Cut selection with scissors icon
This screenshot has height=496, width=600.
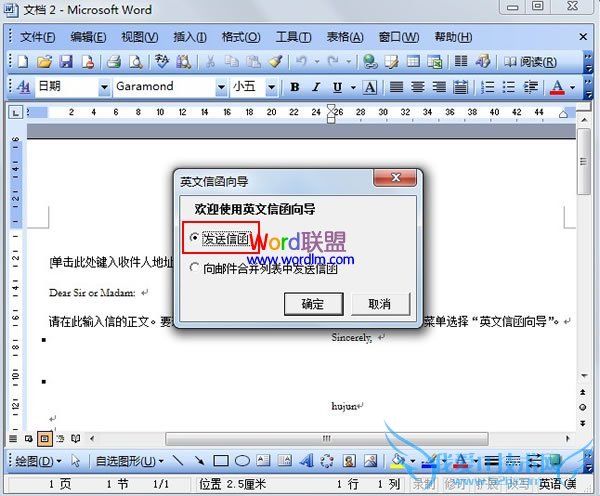(210, 62)
